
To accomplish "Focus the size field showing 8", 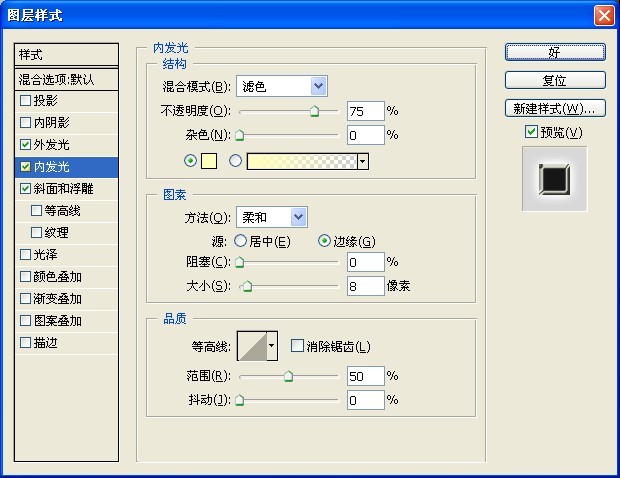I will click(366, 286).
